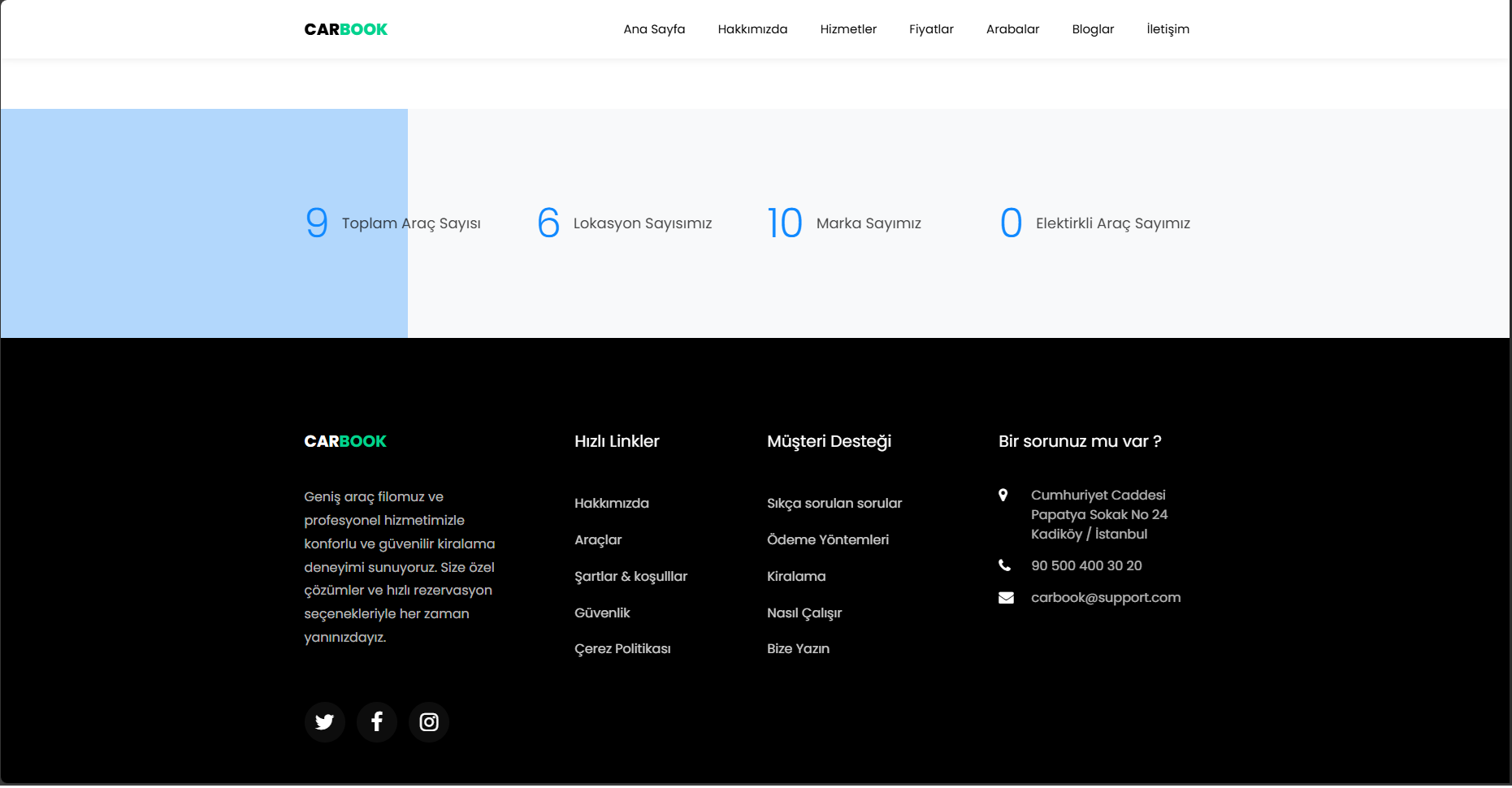
Task: Open Hizmetler from the navbar
Action: click(x=848, y=29)
